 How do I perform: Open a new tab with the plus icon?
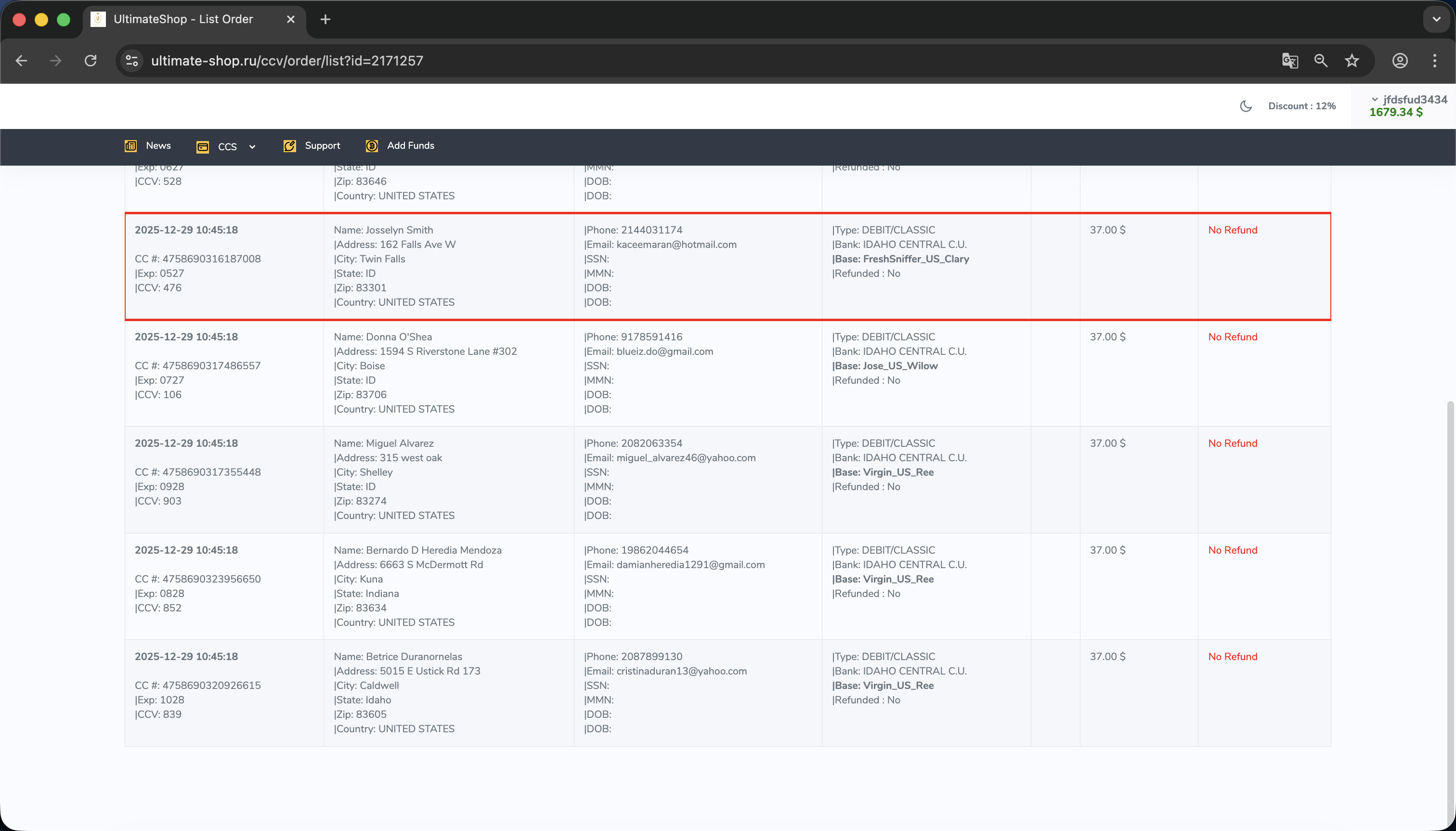click(x=325, y=19)
